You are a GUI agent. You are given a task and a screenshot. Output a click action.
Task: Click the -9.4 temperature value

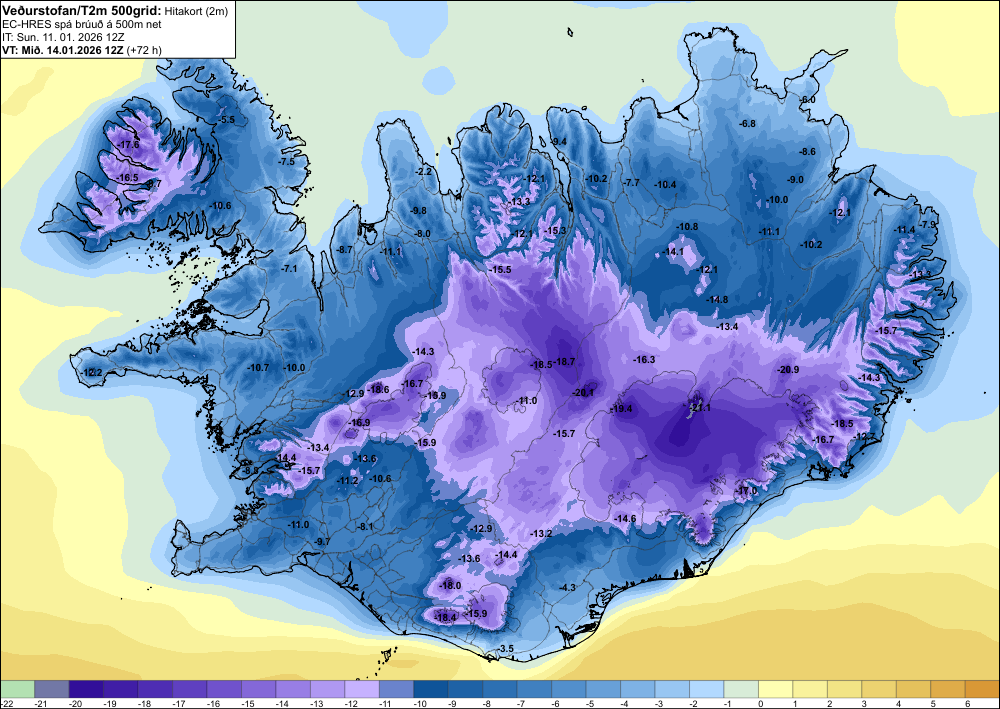click(x=559, y=141)
